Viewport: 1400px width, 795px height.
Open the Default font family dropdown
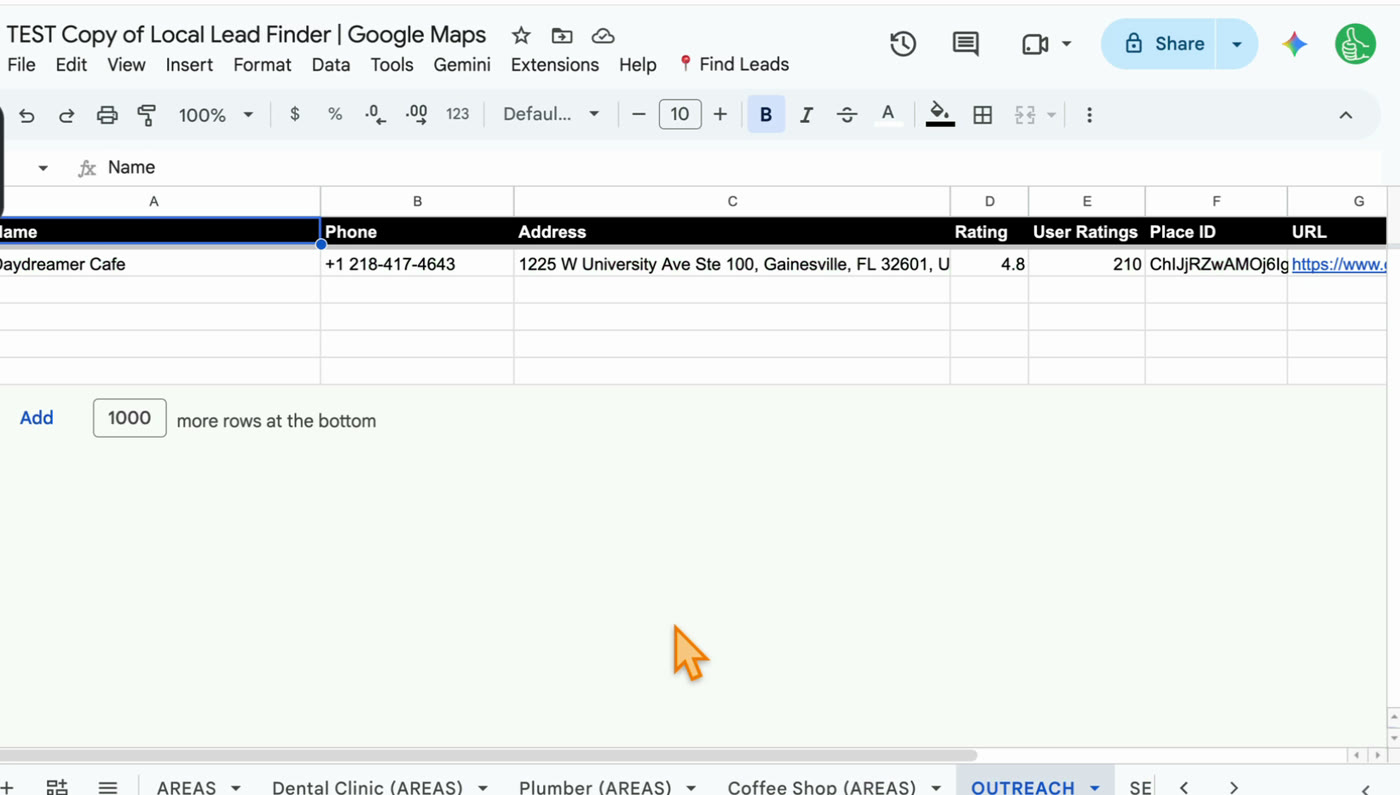[x=551, y=114]
